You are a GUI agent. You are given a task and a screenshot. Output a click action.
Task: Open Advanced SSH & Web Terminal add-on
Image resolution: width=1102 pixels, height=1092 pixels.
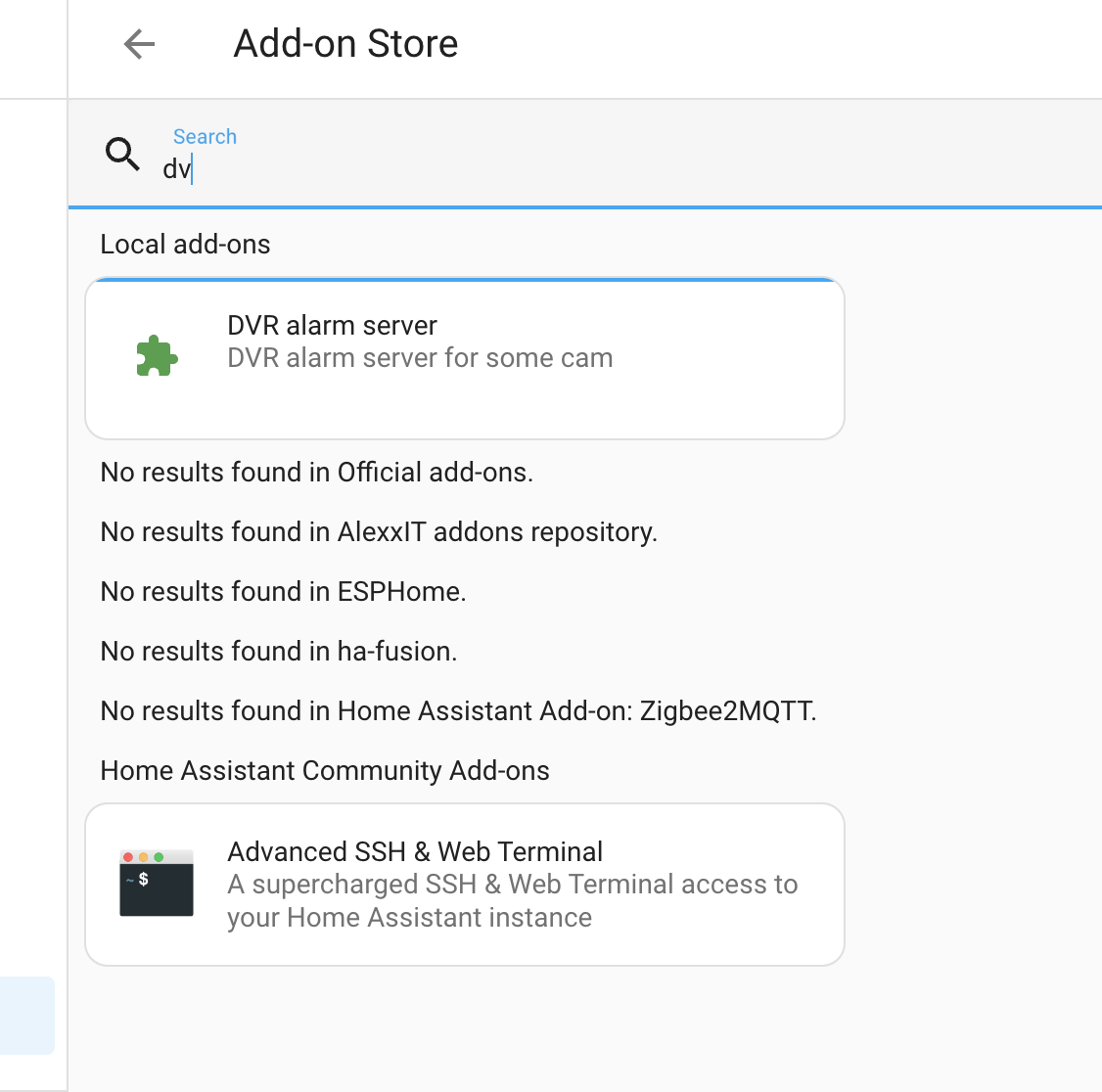pos(415,851)
